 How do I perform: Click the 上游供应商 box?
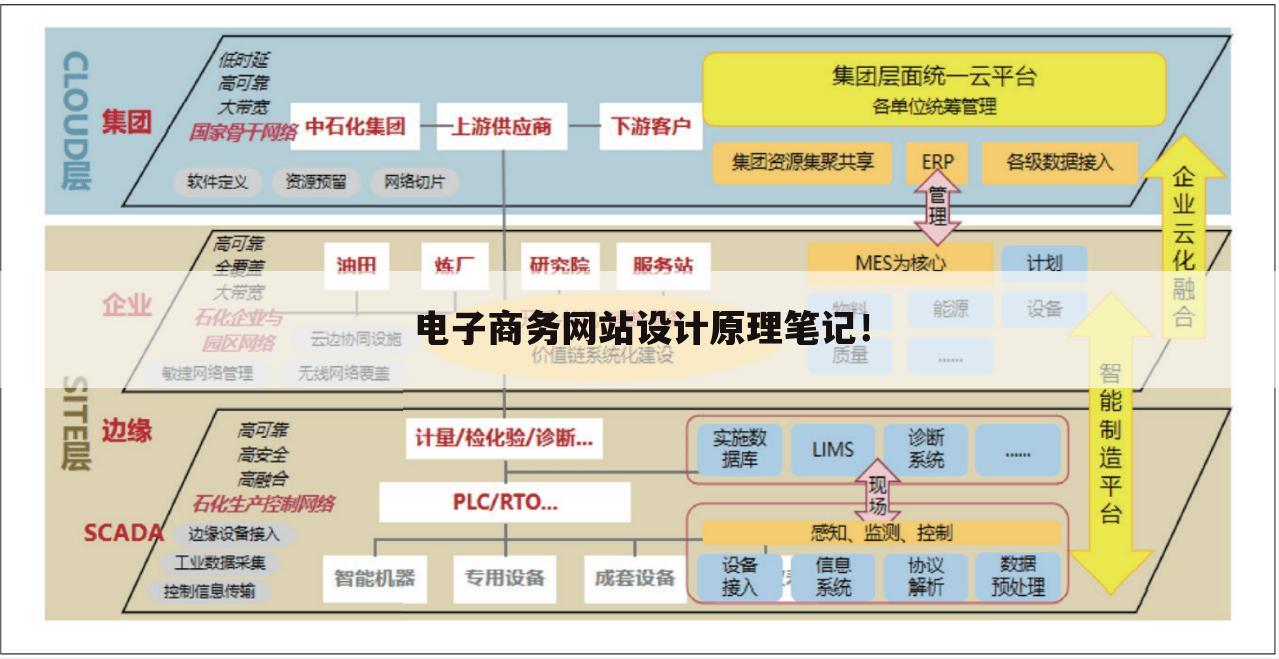502,127
